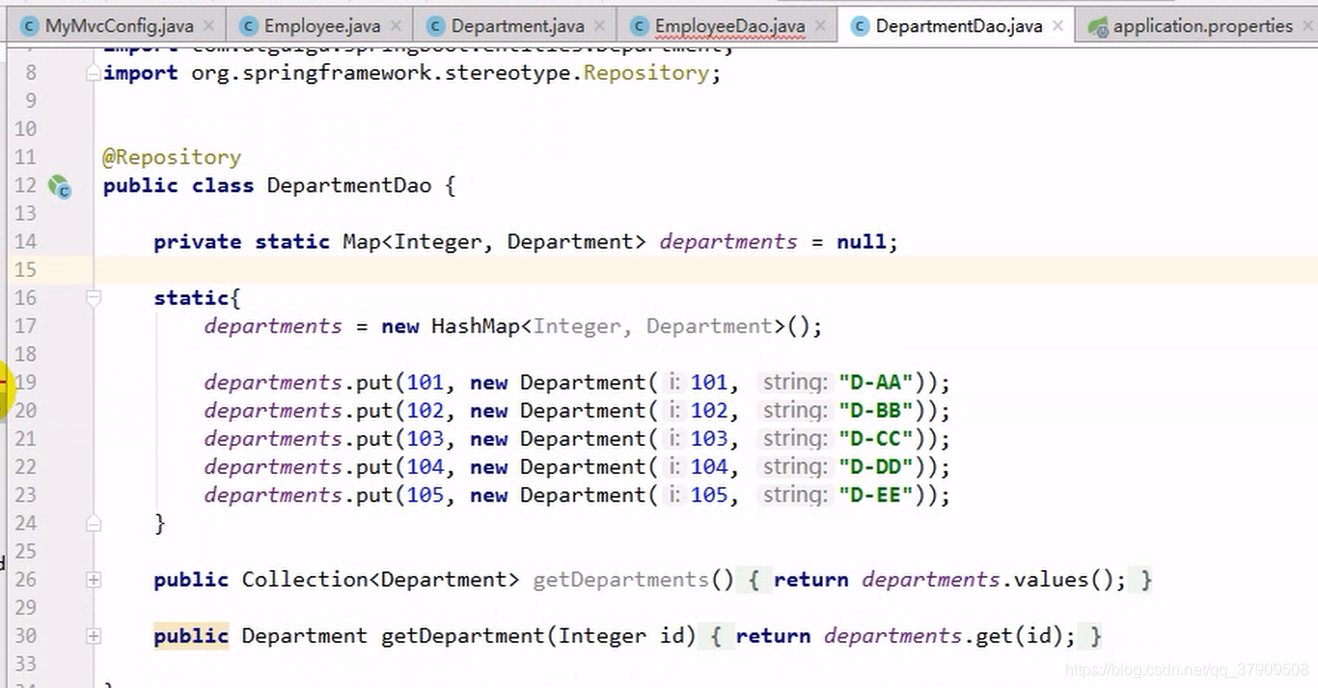Click the Employee.java class file icon
Viewport: 1318px width, 688px height.
247,26
